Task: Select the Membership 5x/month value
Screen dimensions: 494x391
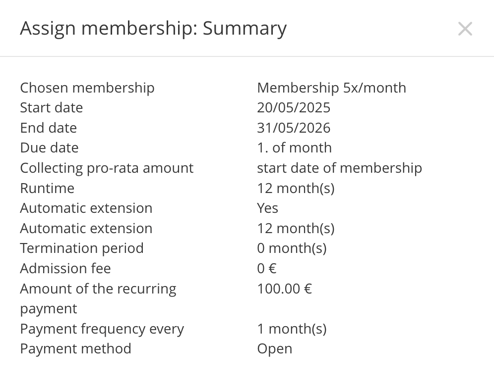Action: point(331,88)
